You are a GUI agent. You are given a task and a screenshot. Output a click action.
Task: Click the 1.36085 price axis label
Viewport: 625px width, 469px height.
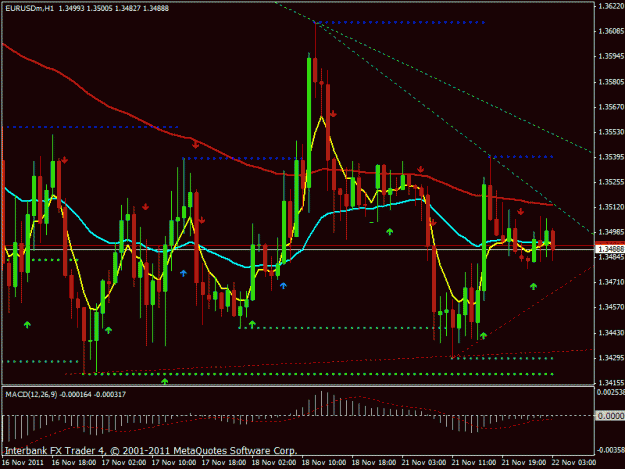click(611, 31)
